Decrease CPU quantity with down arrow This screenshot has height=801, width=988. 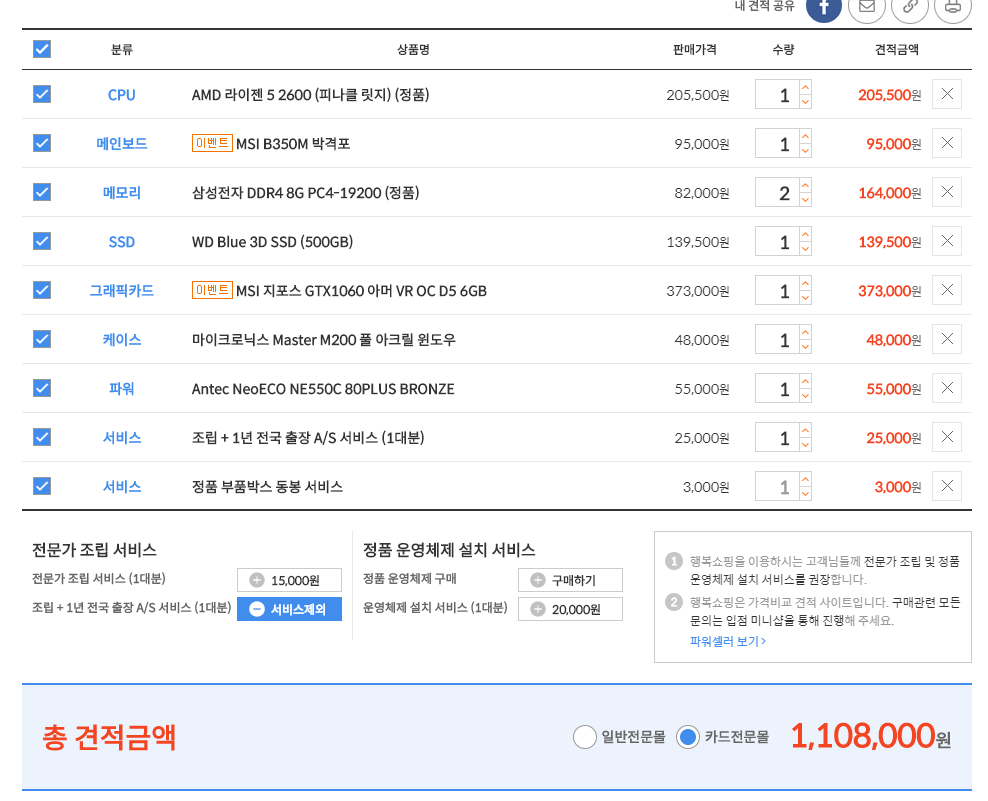tap(806, 102)
